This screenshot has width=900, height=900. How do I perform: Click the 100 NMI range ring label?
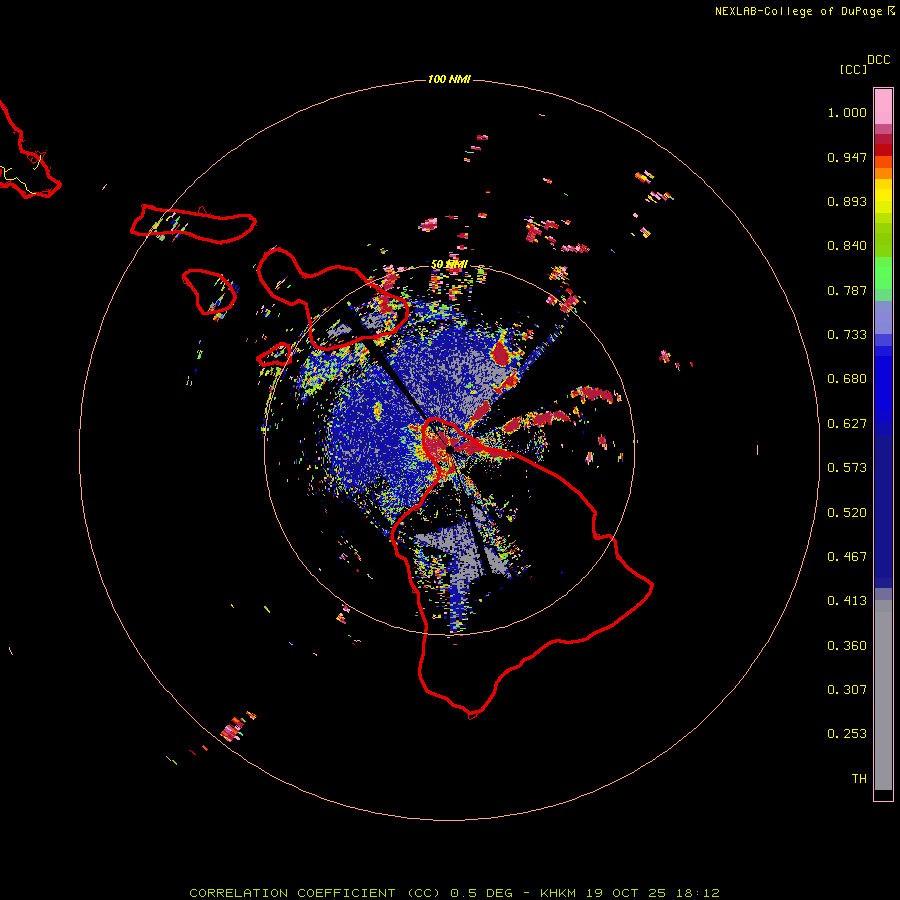tap(449, 79)
